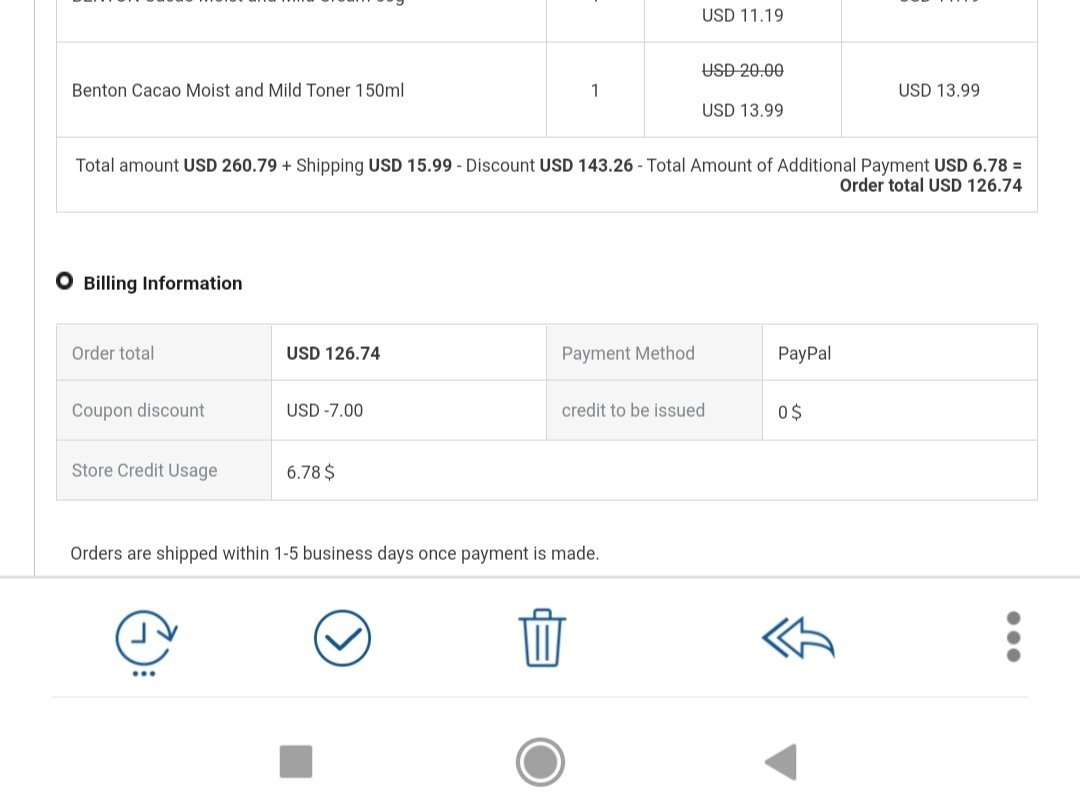
Task: Tap the shipping time notice text
Action: coord(335,553)
